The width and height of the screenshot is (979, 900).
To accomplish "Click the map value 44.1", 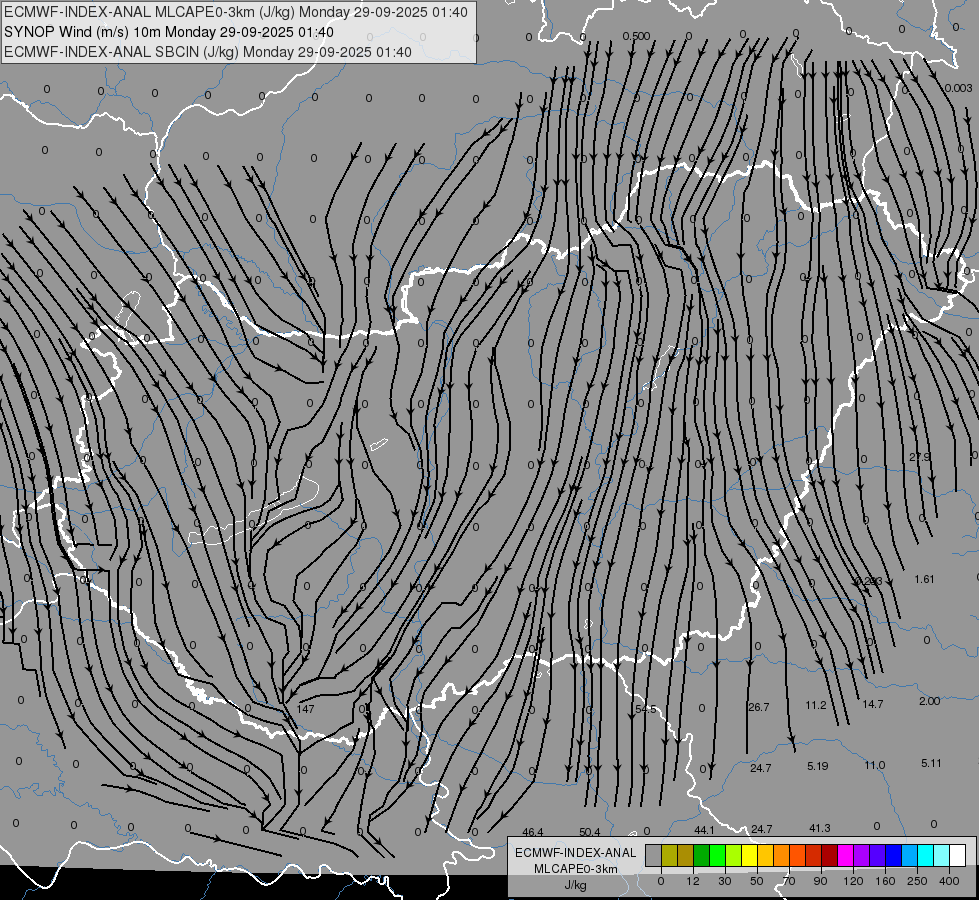I will pos(704,830).
